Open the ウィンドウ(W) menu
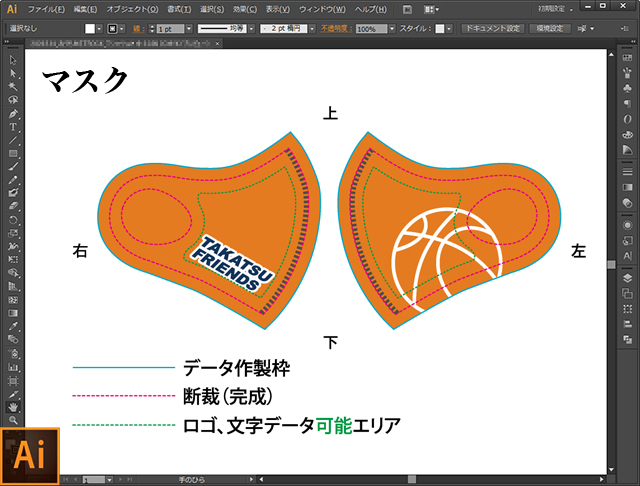The height and width of the screenshot is (486, 640). 322,9
